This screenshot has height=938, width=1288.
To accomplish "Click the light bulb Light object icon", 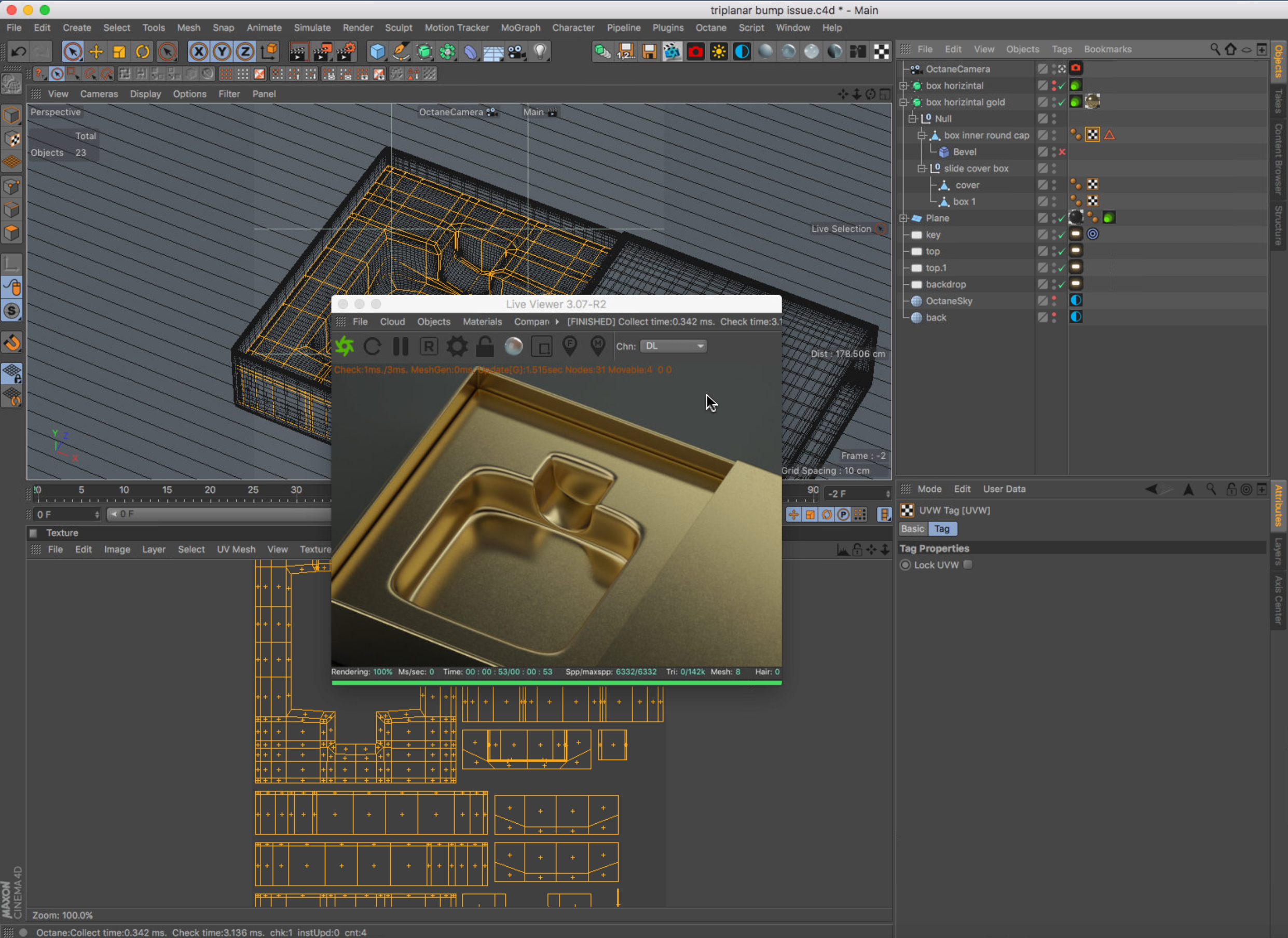I will [540, 52].
